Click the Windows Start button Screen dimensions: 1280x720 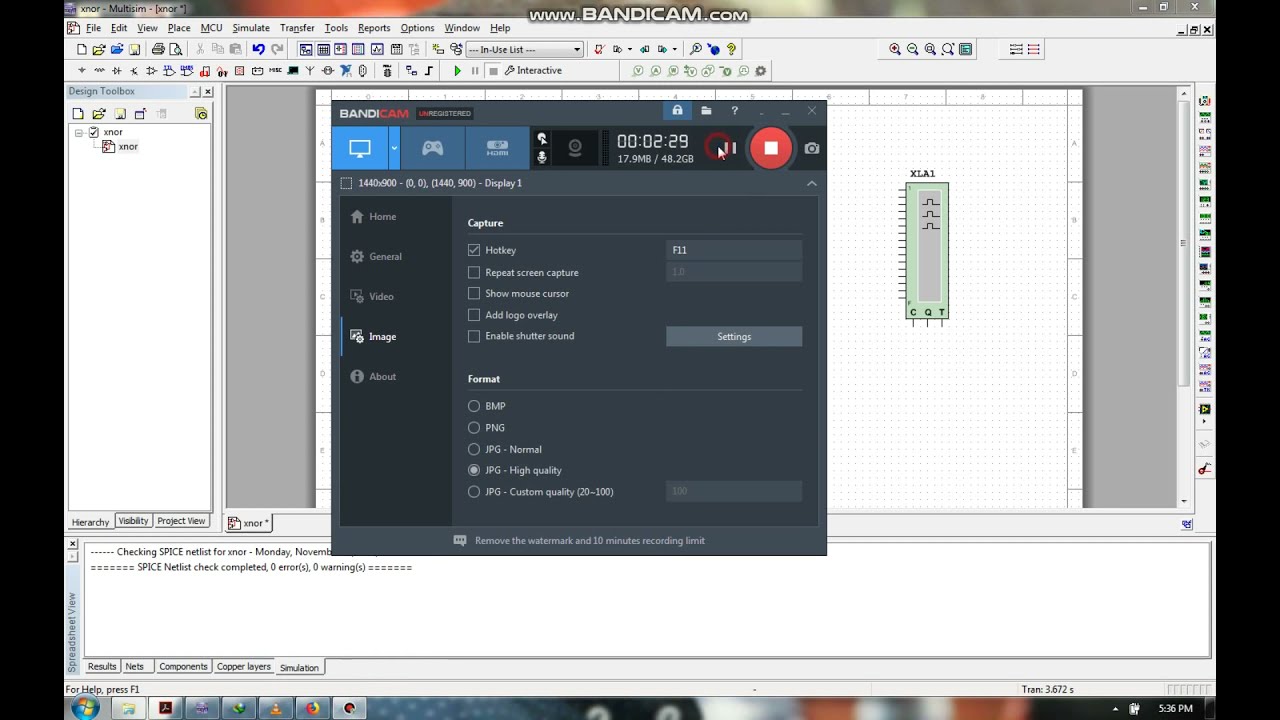click(x=85, y=708)
